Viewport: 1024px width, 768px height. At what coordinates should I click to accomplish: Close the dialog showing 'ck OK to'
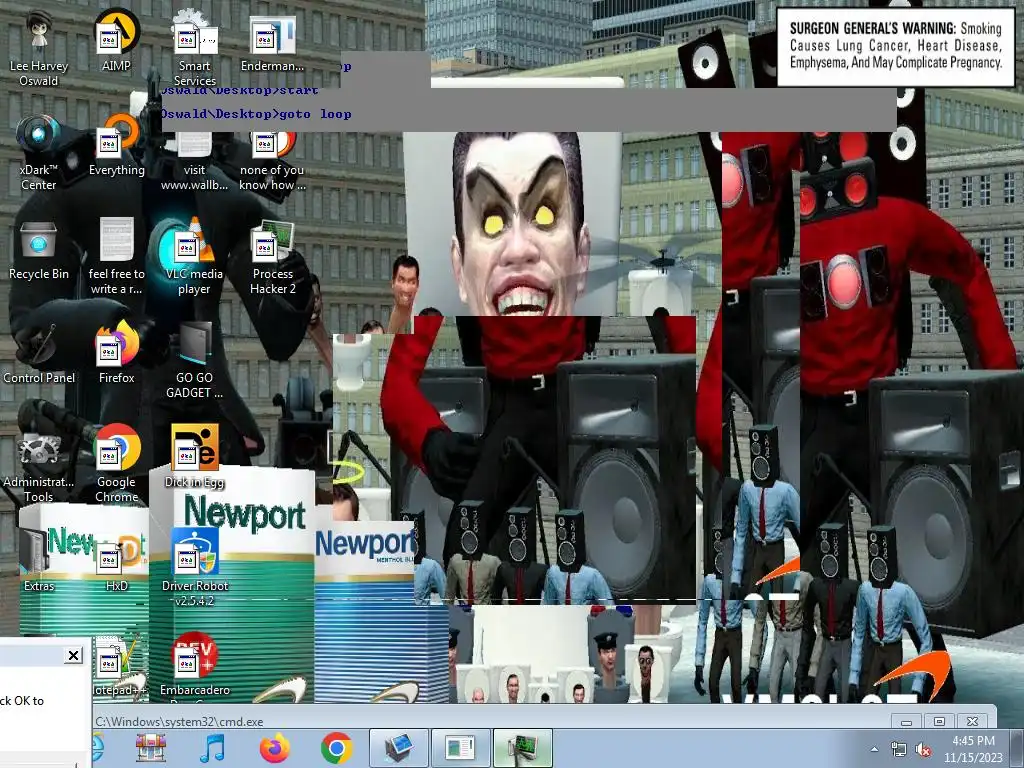click(74, 655)
